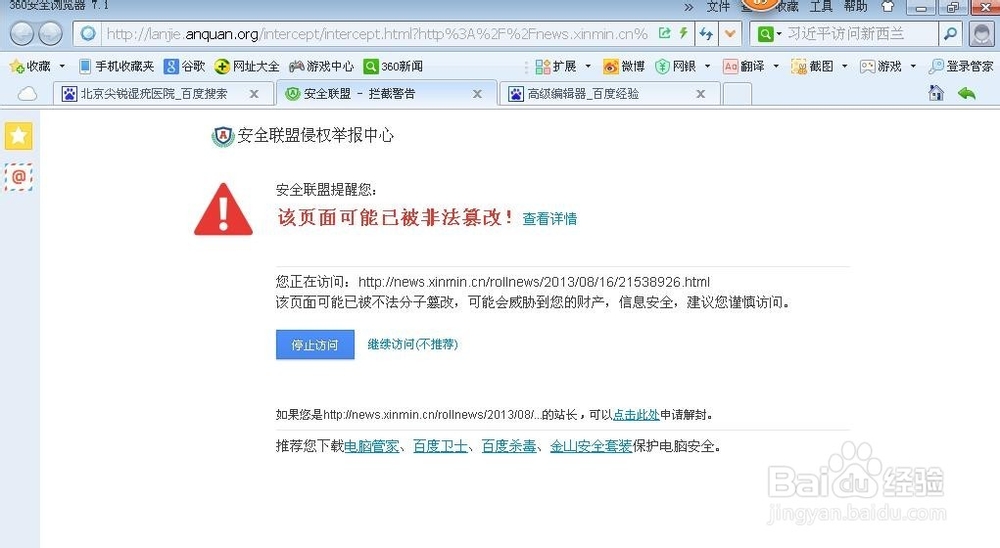Image resolution: width=1000 pixels, height=548 pixels.
Task: Open the 帮助 menu
Action: pyautogui.click(x=855, y=6)
